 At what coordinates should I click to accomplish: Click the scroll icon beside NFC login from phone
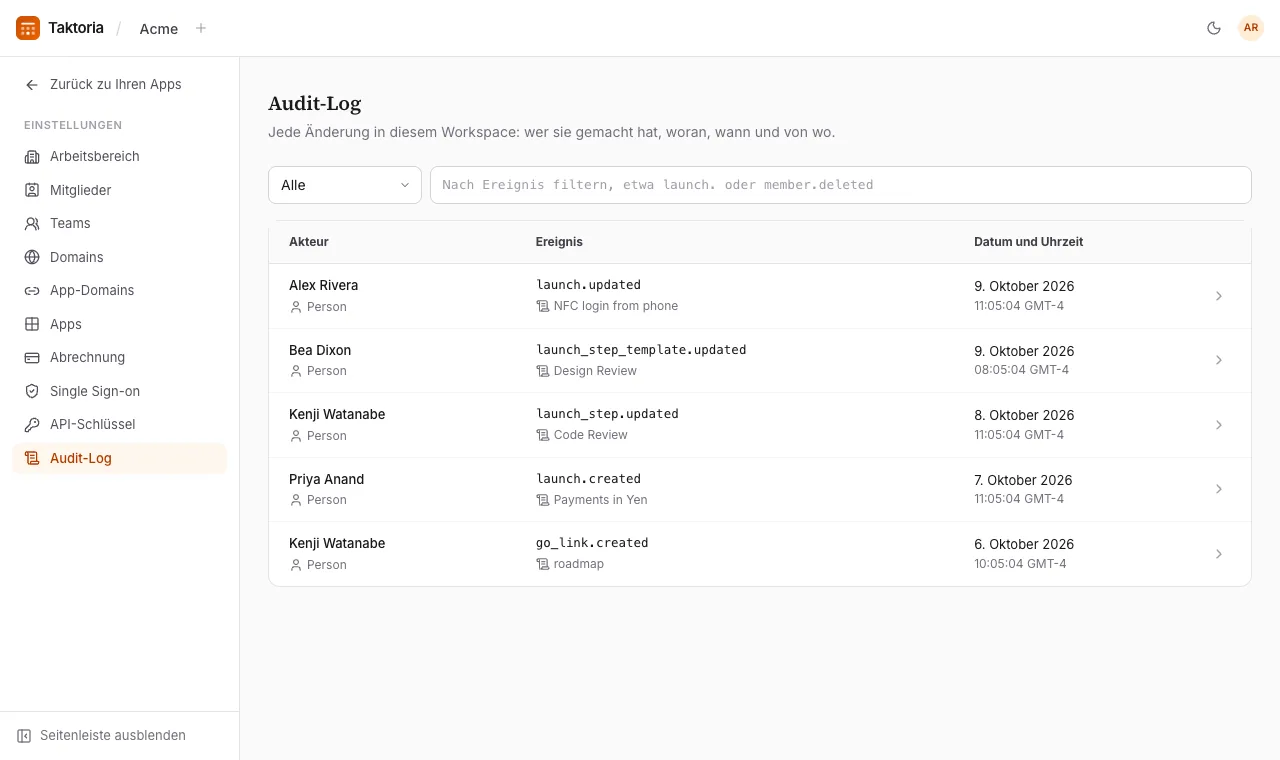543,306
